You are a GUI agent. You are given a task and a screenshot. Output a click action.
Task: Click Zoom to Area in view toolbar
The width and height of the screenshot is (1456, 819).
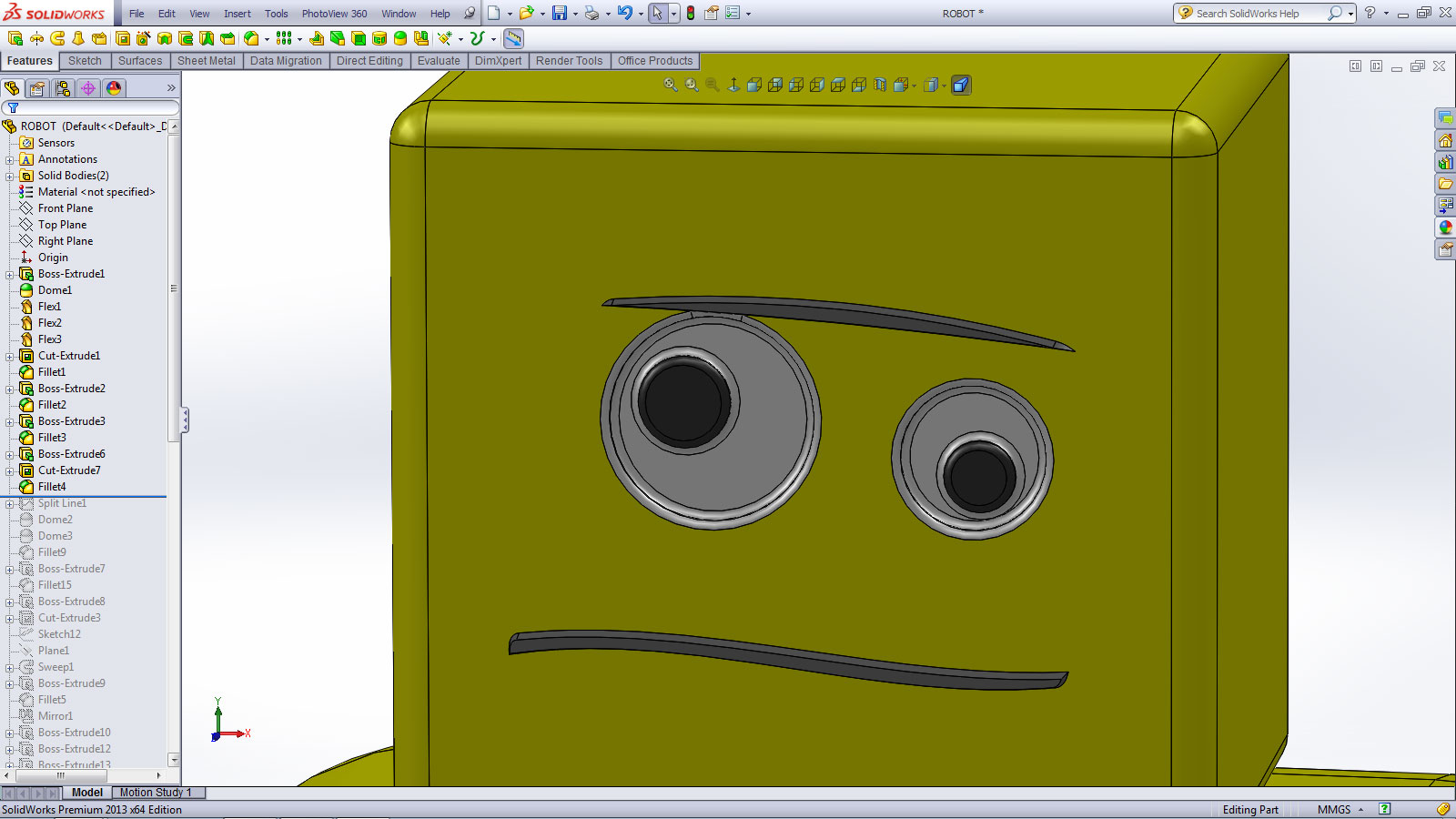[x=692, y=85]
